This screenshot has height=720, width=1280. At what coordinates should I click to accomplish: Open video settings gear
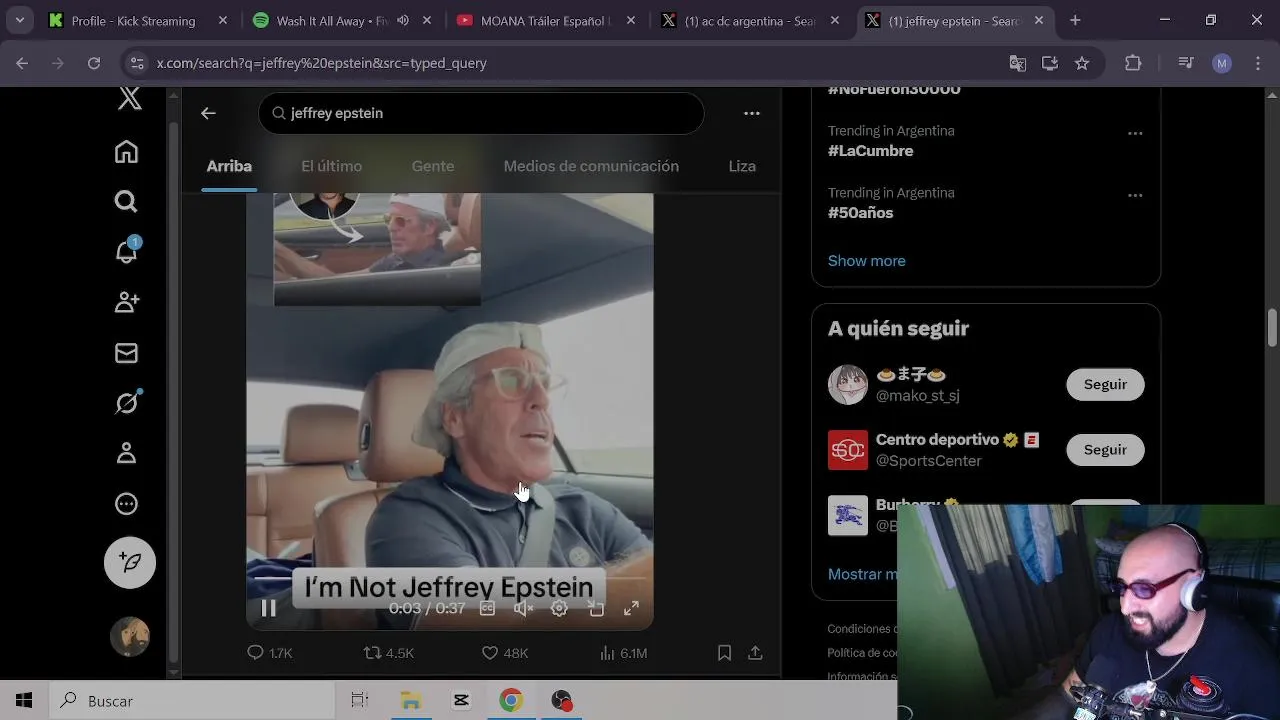tap(559, 608)
